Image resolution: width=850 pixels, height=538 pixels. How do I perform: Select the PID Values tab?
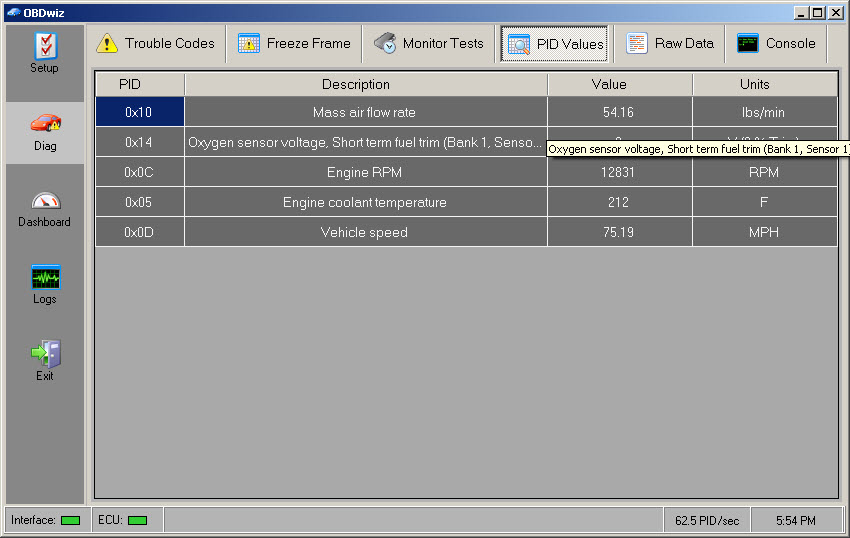coord(555,44)
